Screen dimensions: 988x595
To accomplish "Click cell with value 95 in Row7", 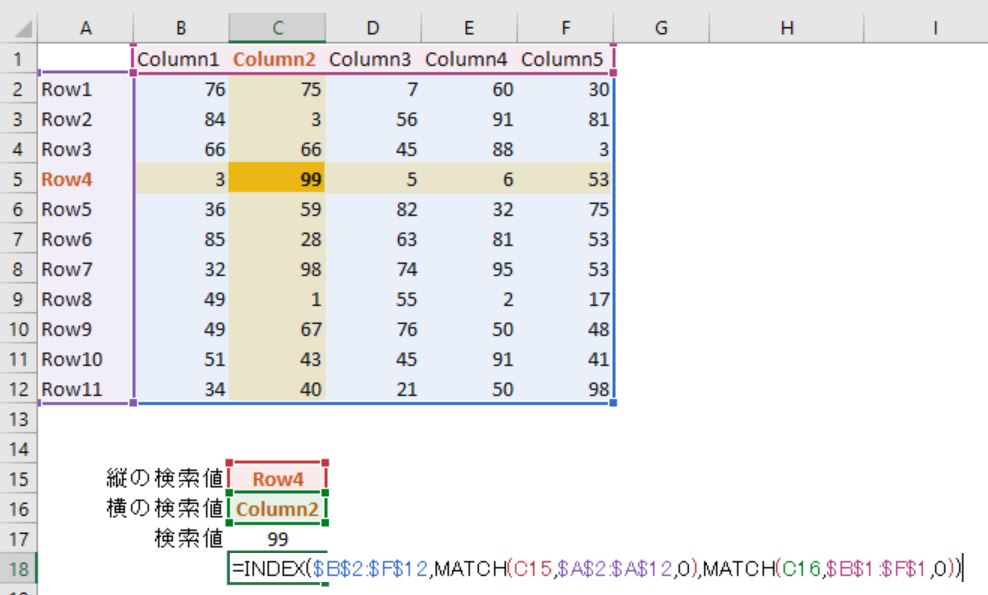I will point(469,269).
